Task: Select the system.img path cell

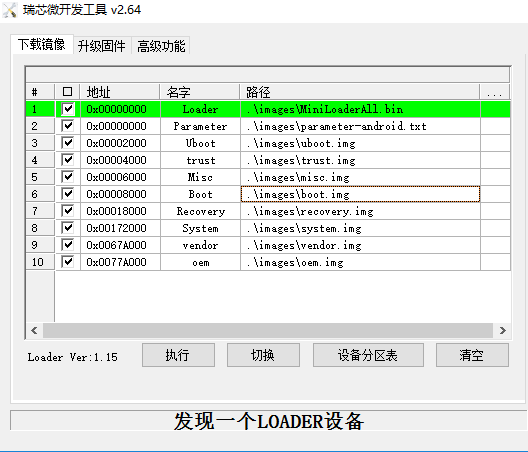Action: [x=360, y=228]
